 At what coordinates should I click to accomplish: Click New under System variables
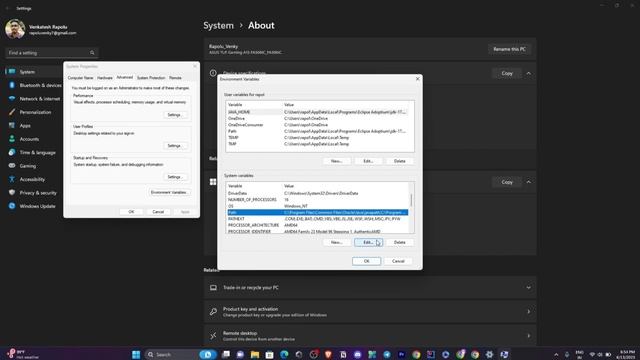click(x=336, y=242)
